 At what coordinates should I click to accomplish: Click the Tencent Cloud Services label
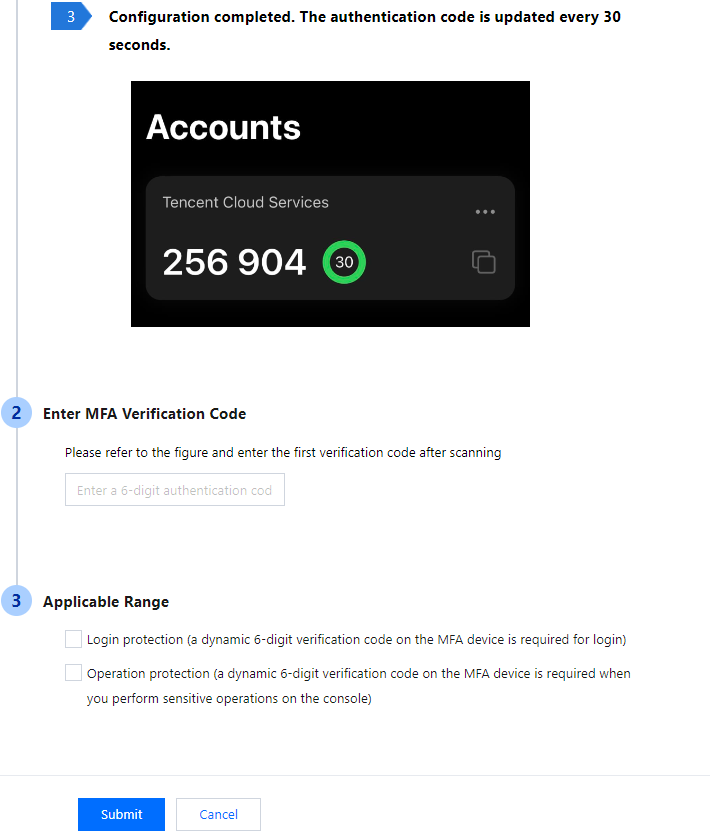(x=244, y=202)
